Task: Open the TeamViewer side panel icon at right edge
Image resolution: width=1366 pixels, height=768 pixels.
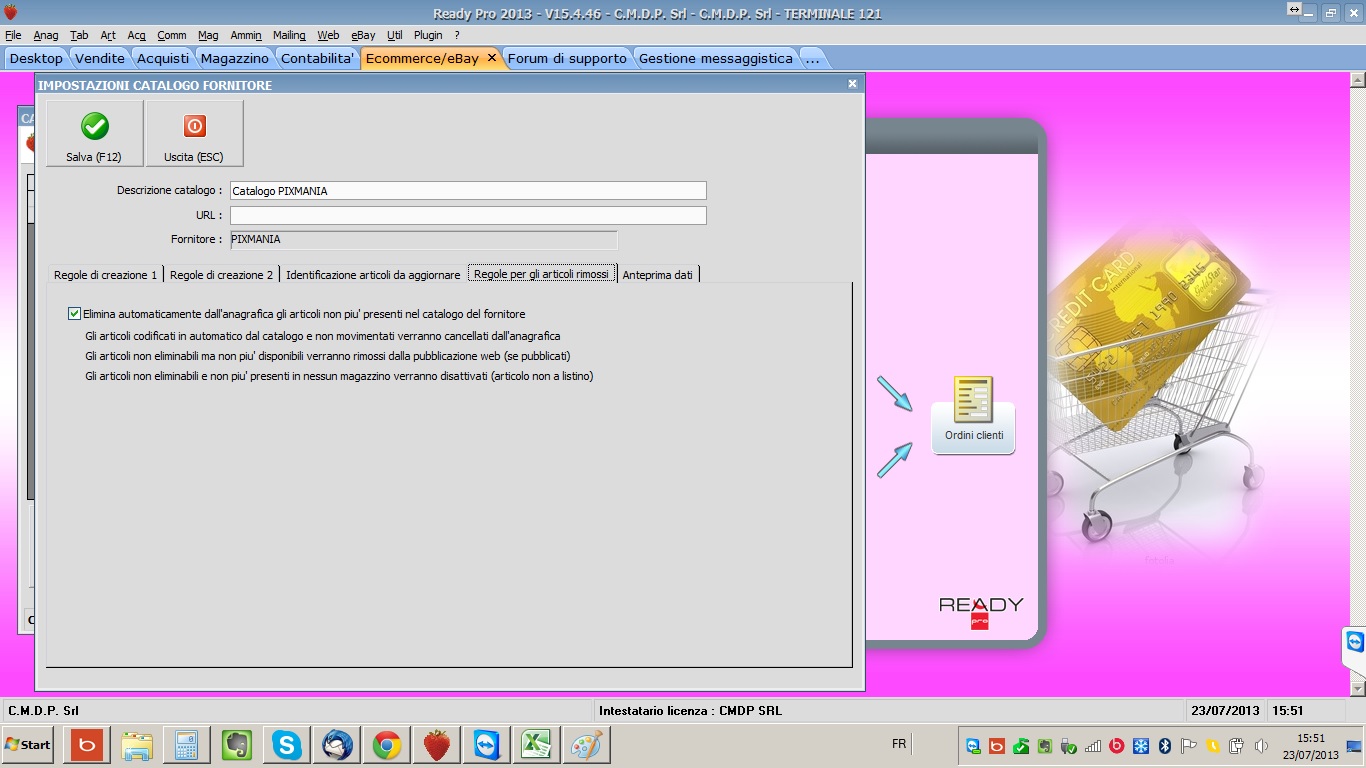Action: click(1355, 642)
